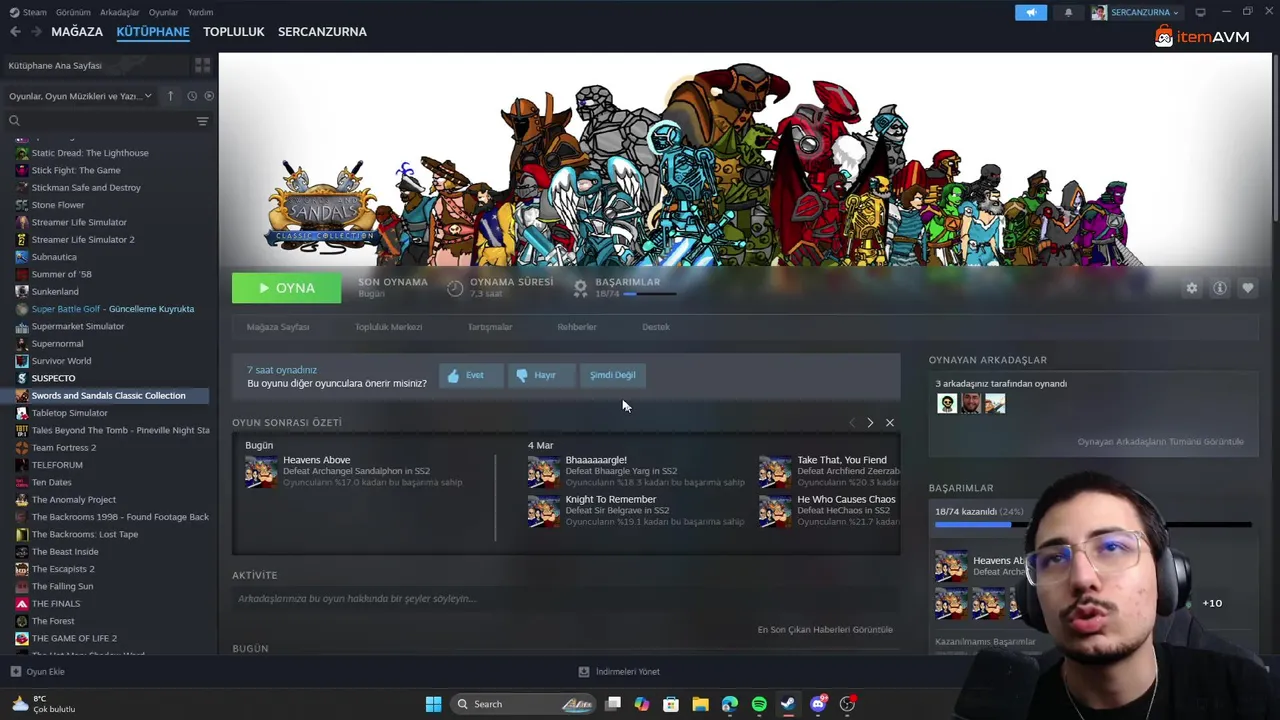Click the first friend avatar in Oynayan Arkadaşlar
The image size is (1280, 720).
tap(947, 403)
